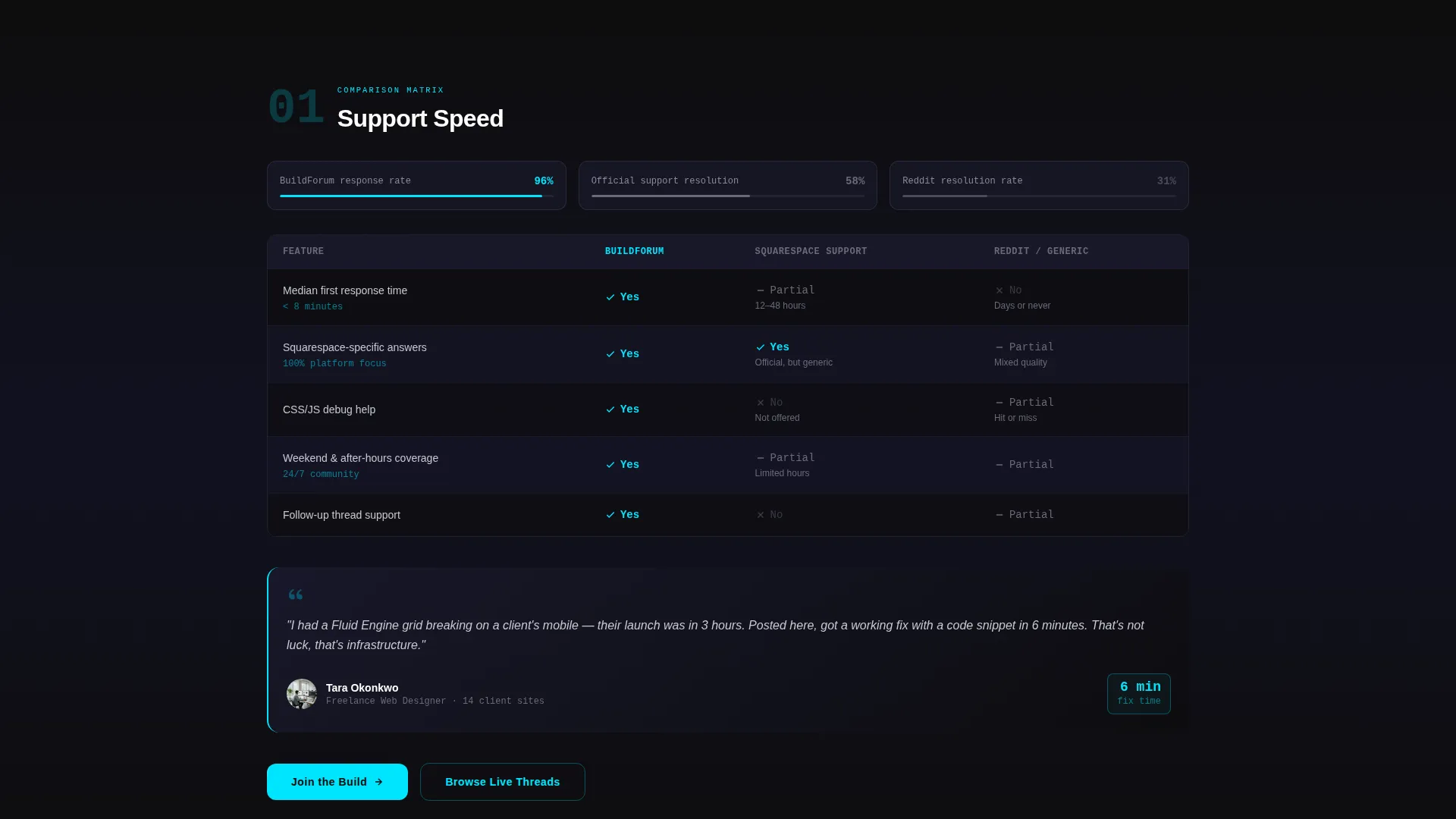The image size is (1456, 819).
Task: Click the arrow icon in Join the Build button
Action: 378,782
